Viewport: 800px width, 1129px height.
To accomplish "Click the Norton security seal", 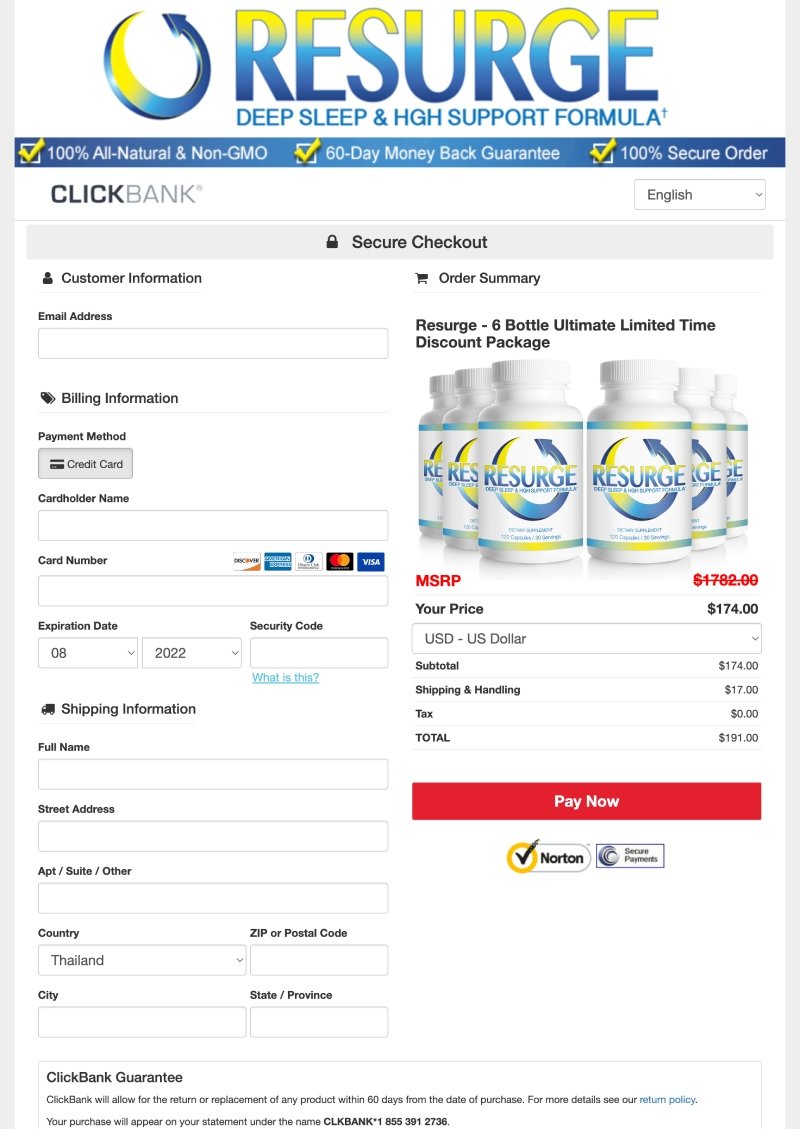I will pos(548,856).
